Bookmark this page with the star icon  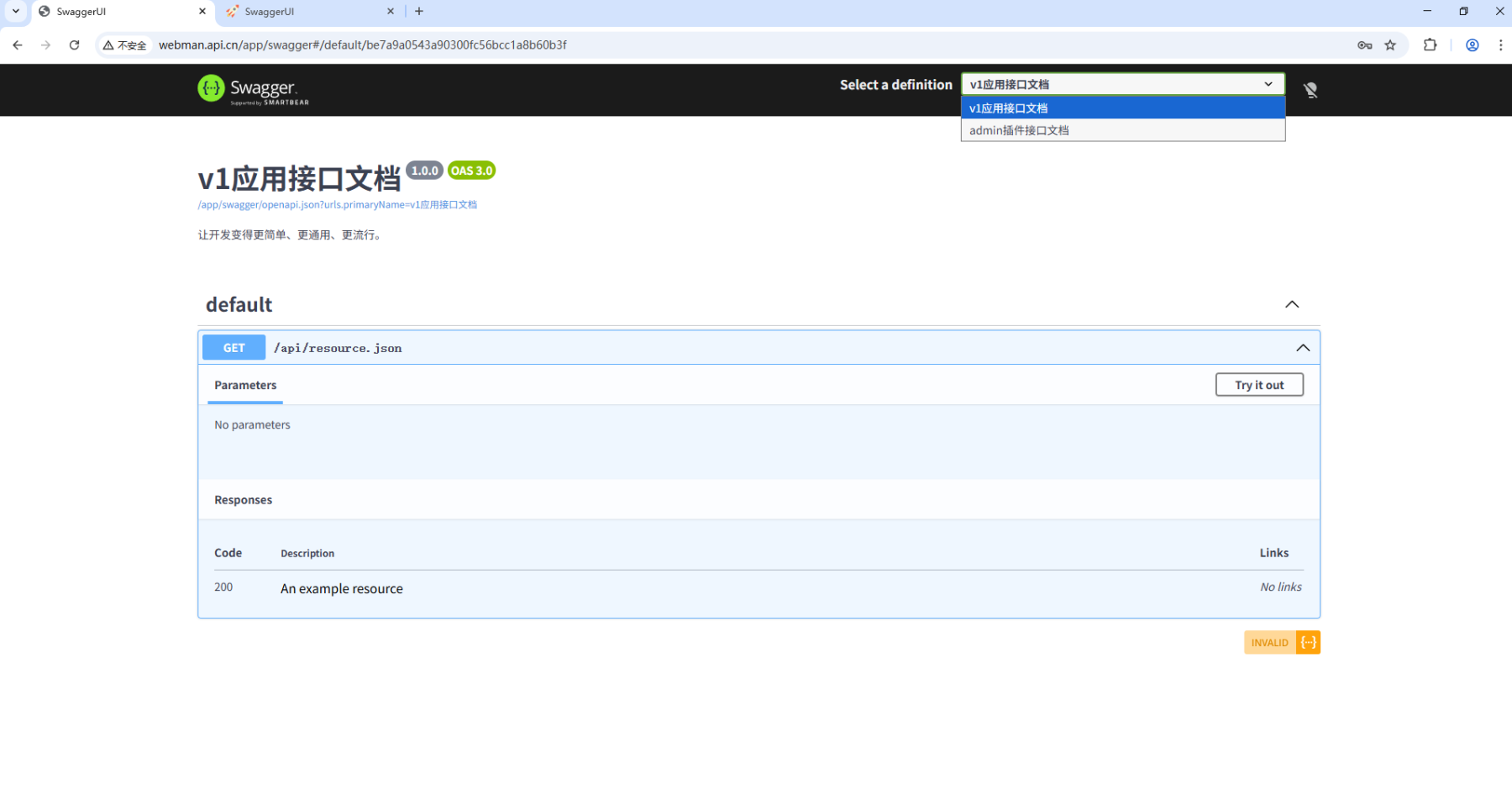tap(1390, 45)
